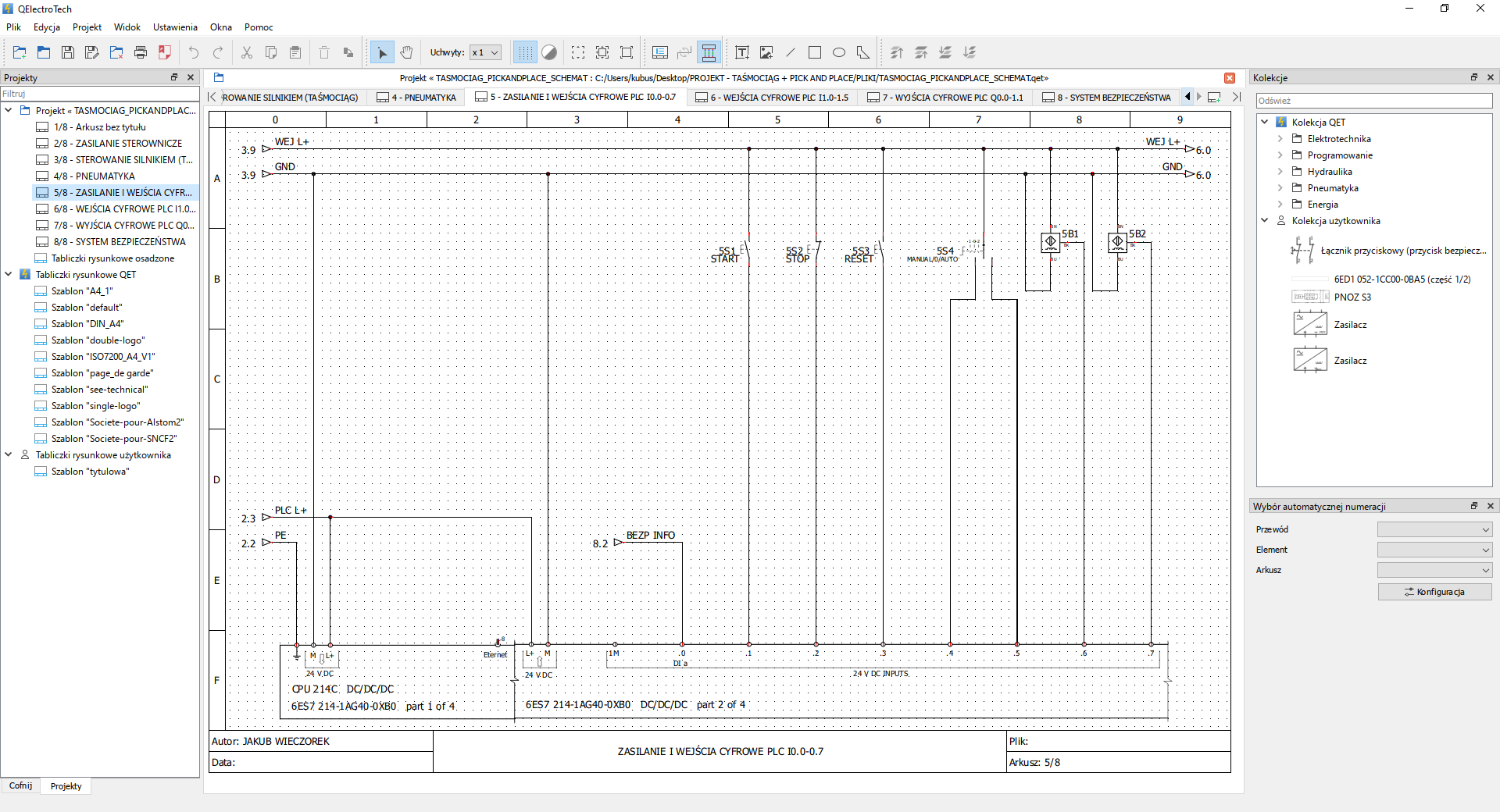Toggle the background color button
The image size is (1500, 812).
(549, 52)
